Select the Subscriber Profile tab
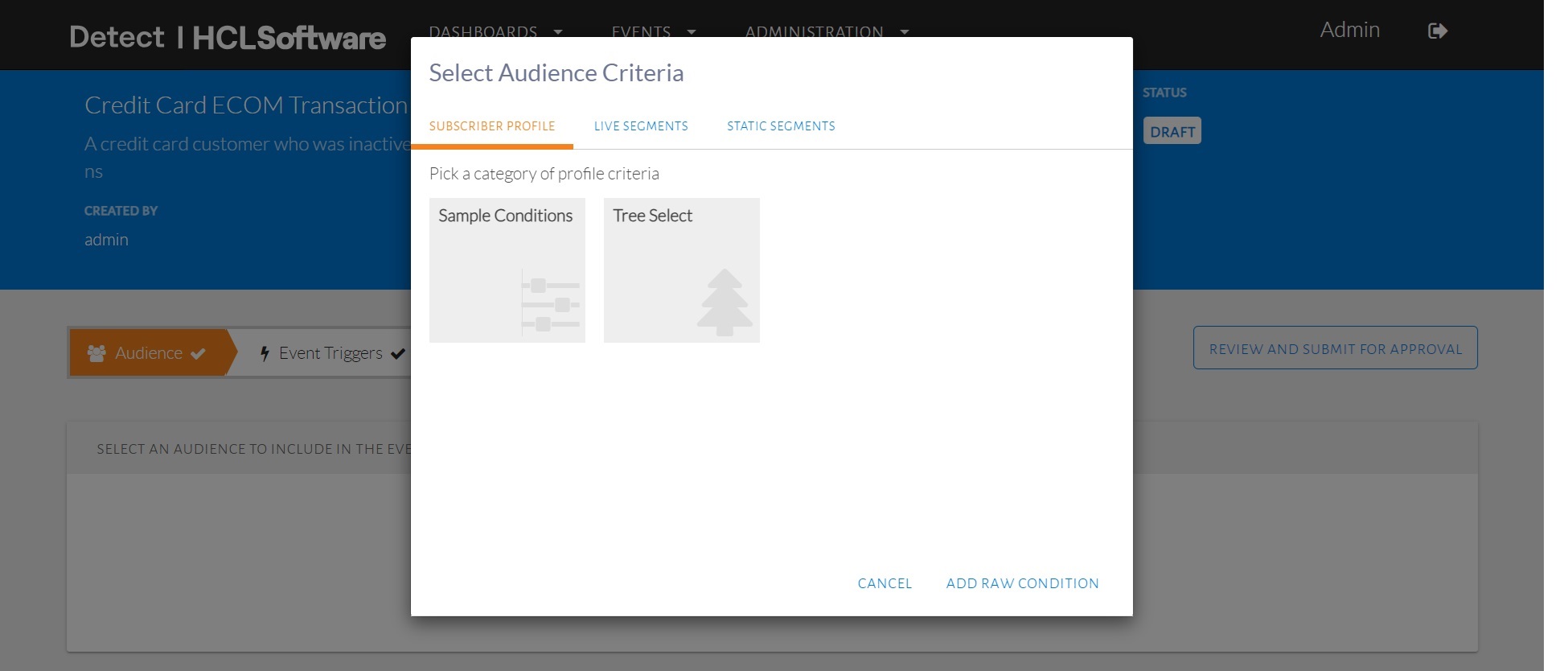This screenshot has width=1568, height=671. (x=492, y=126)
